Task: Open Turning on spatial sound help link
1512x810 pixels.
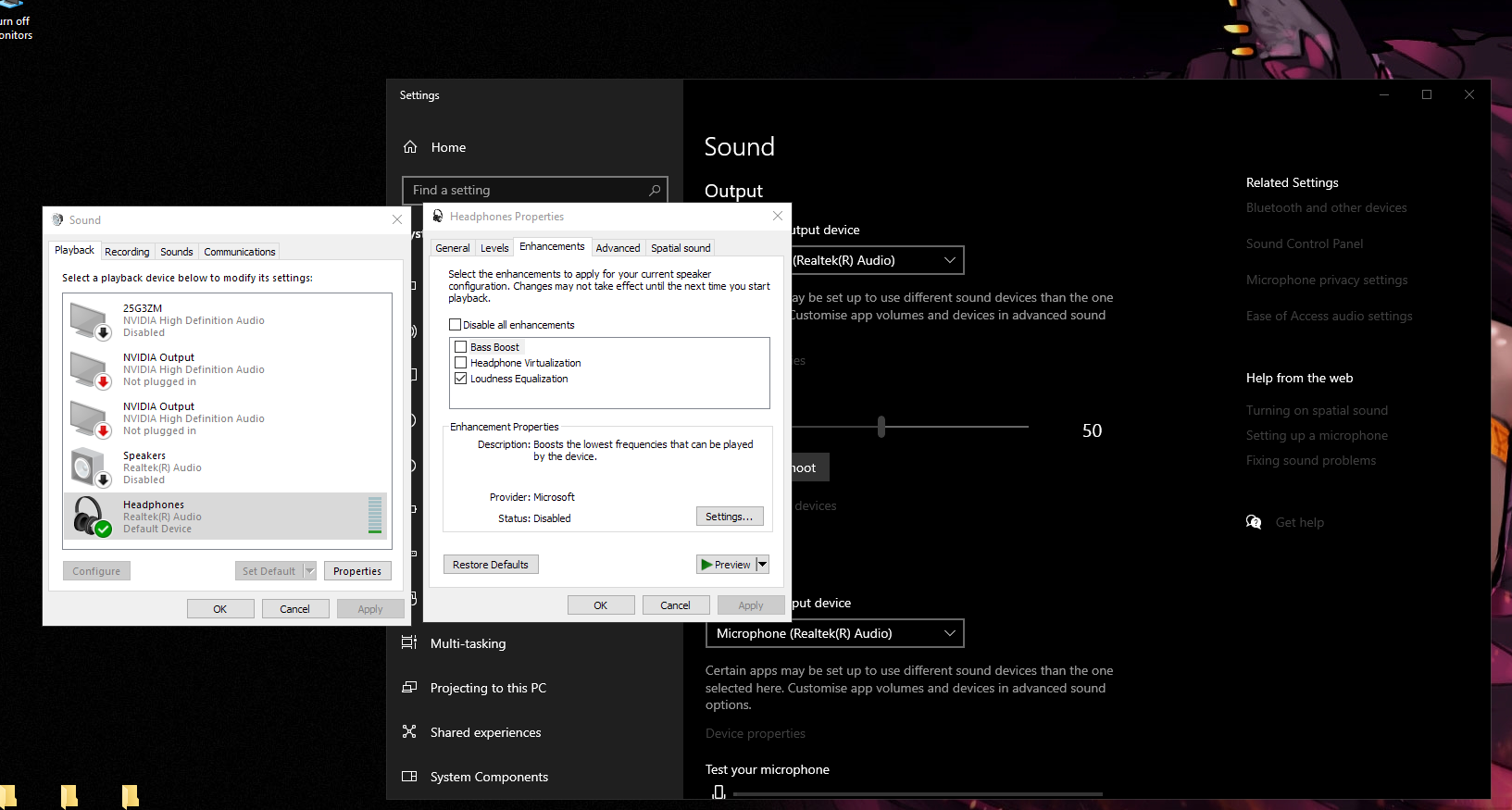Action: click(x=1317, y=410)
